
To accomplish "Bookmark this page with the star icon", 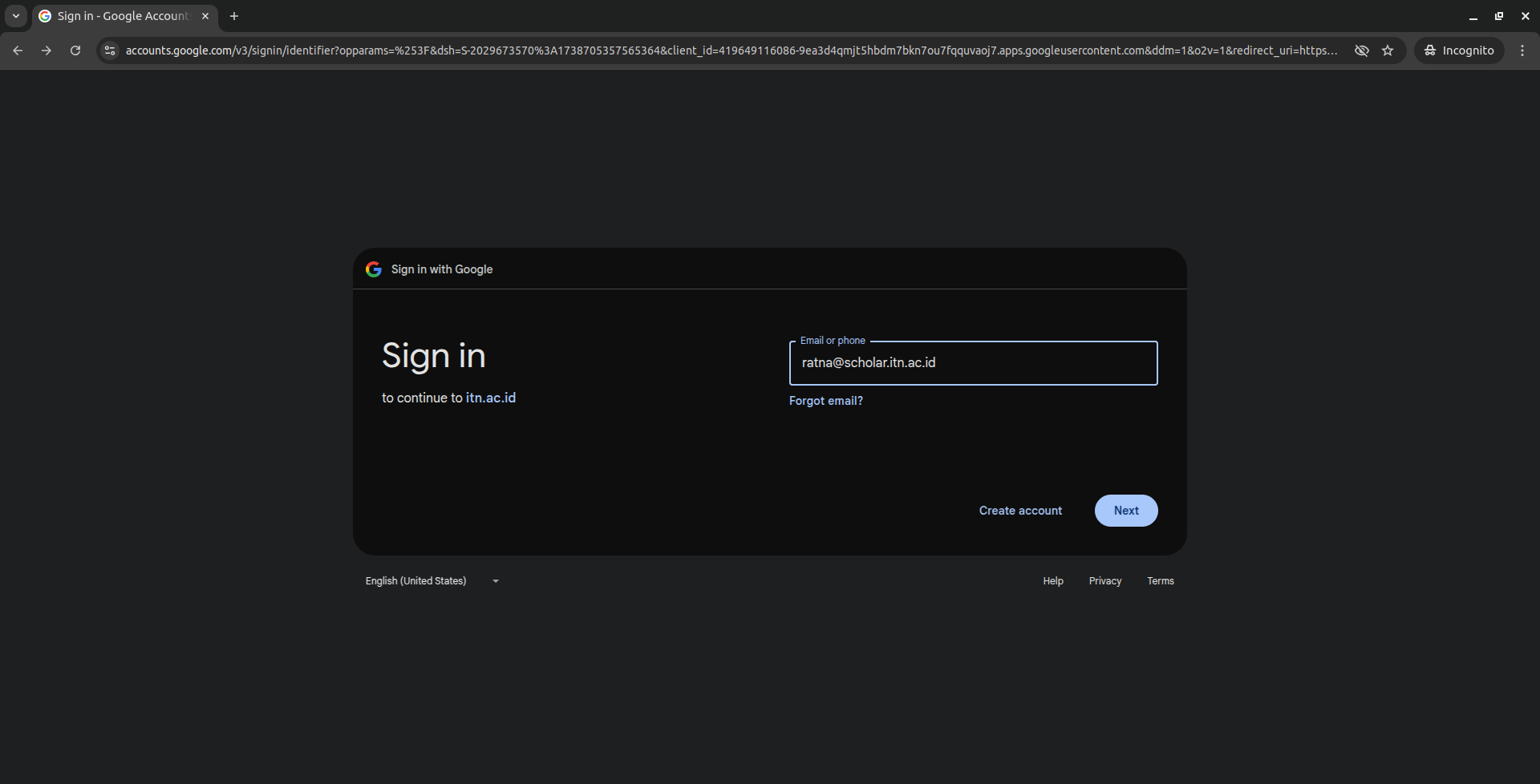I will (x=1388, y=51).
